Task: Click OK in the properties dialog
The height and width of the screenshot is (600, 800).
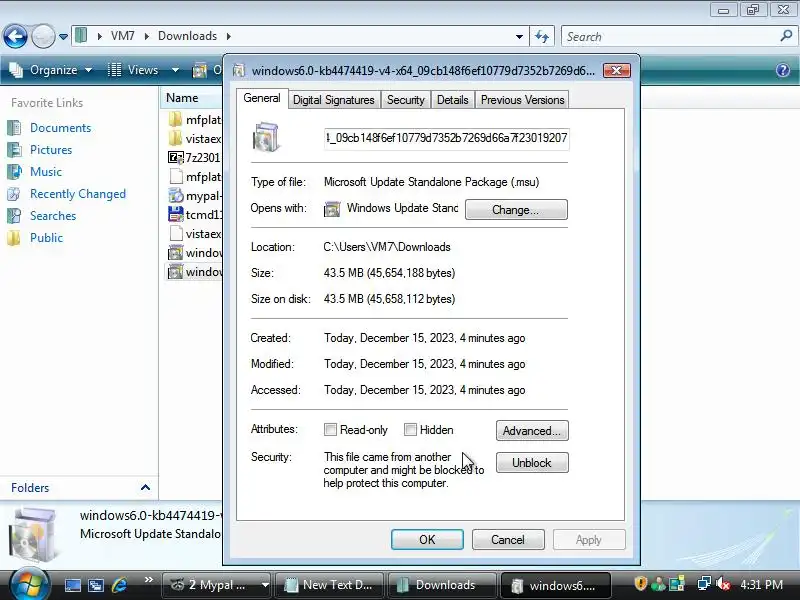Action: [x=427, y=540]
